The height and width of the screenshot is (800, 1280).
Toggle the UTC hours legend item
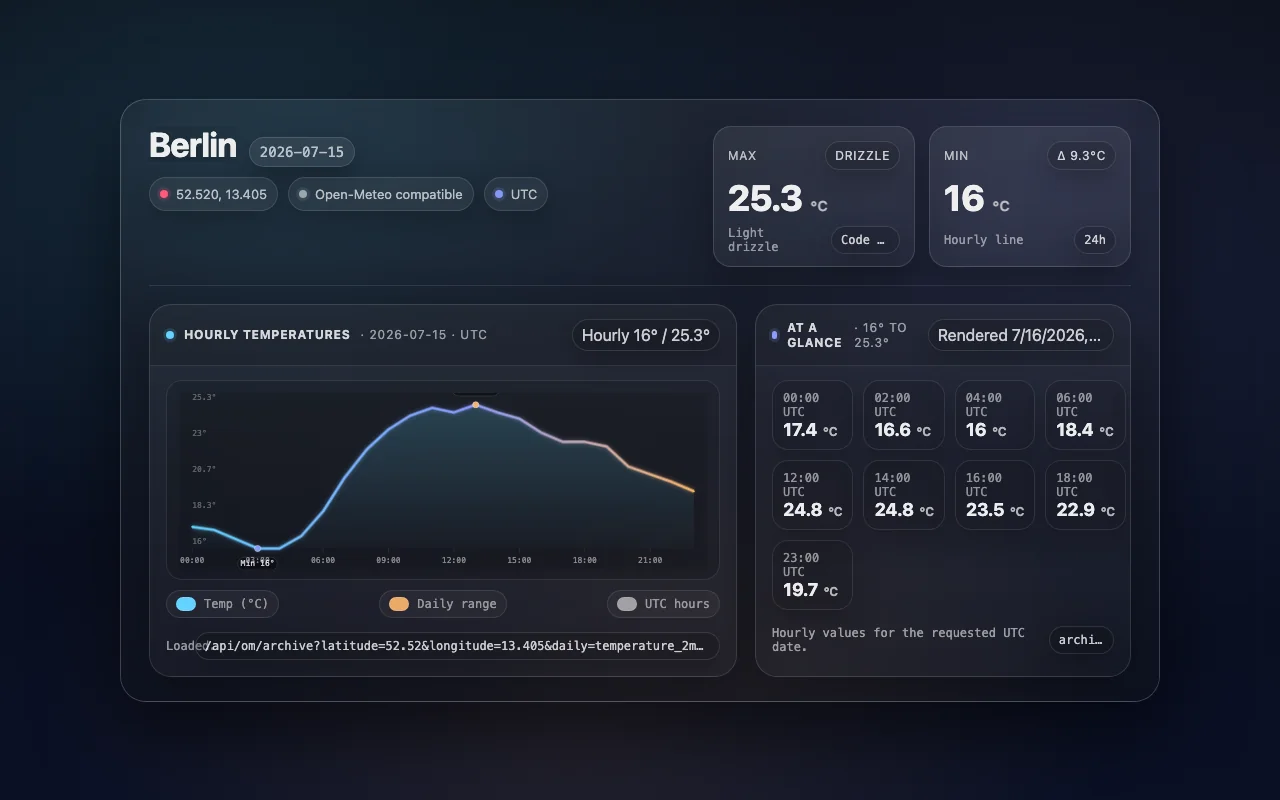[x=663, y=604]
